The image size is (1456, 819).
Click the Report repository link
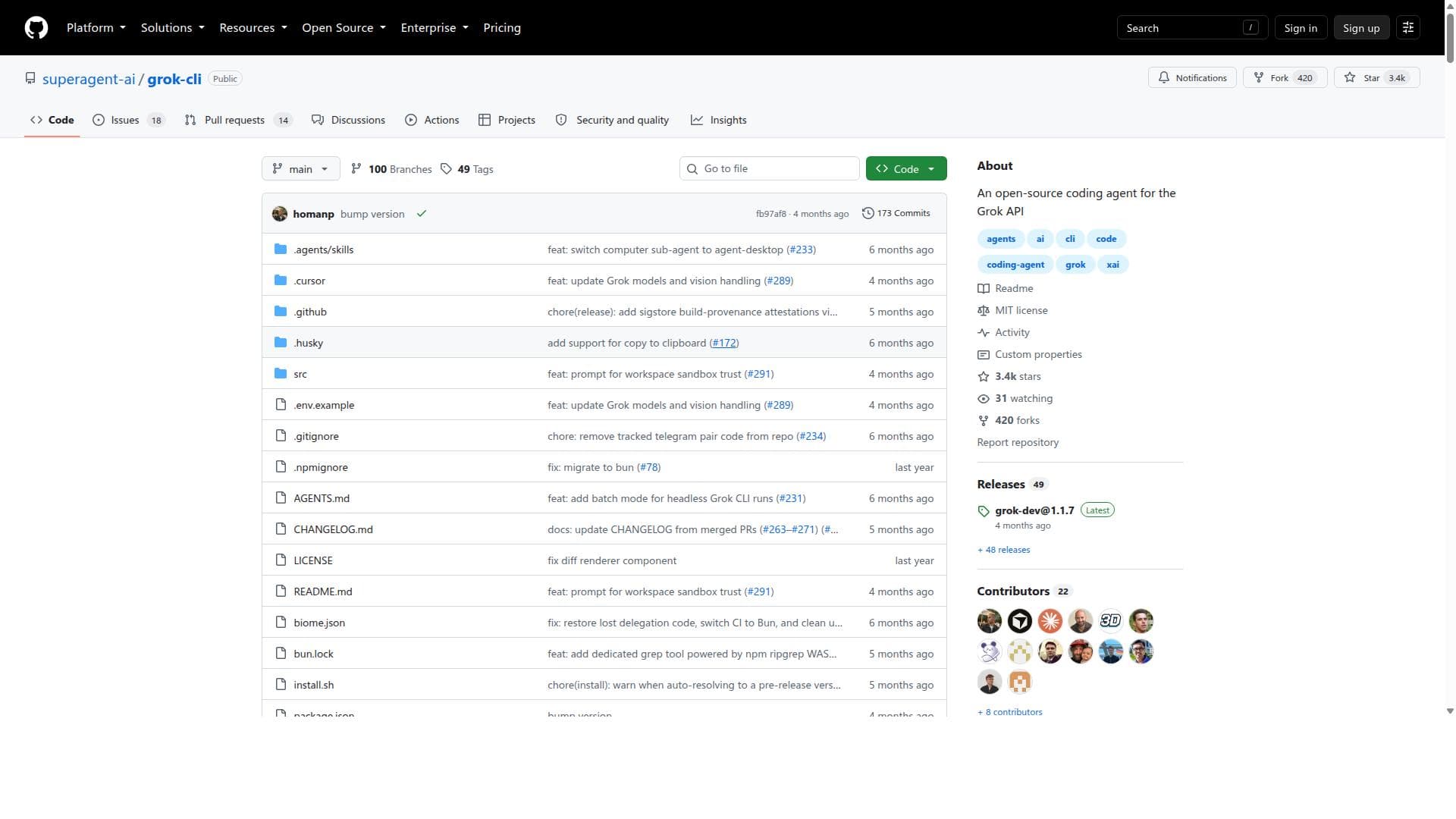point(1018,443)
